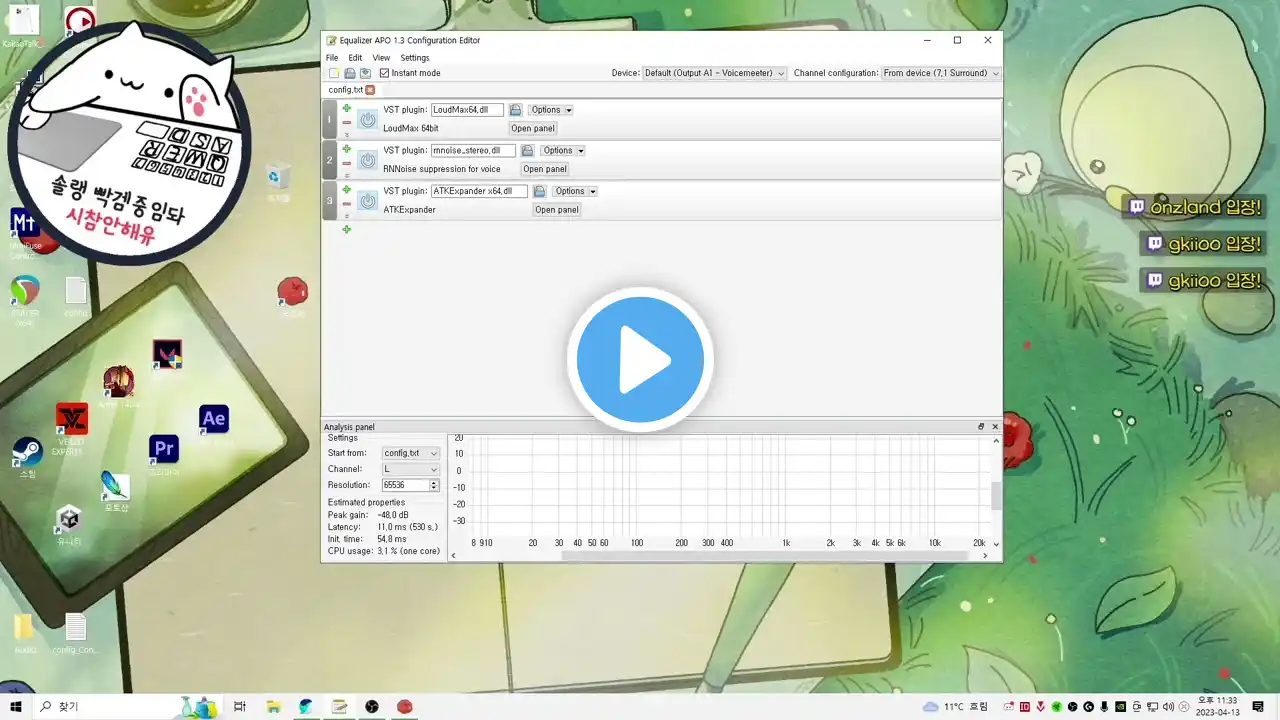Toggle power for ATKExpander filter

click(x=367, y=201)
